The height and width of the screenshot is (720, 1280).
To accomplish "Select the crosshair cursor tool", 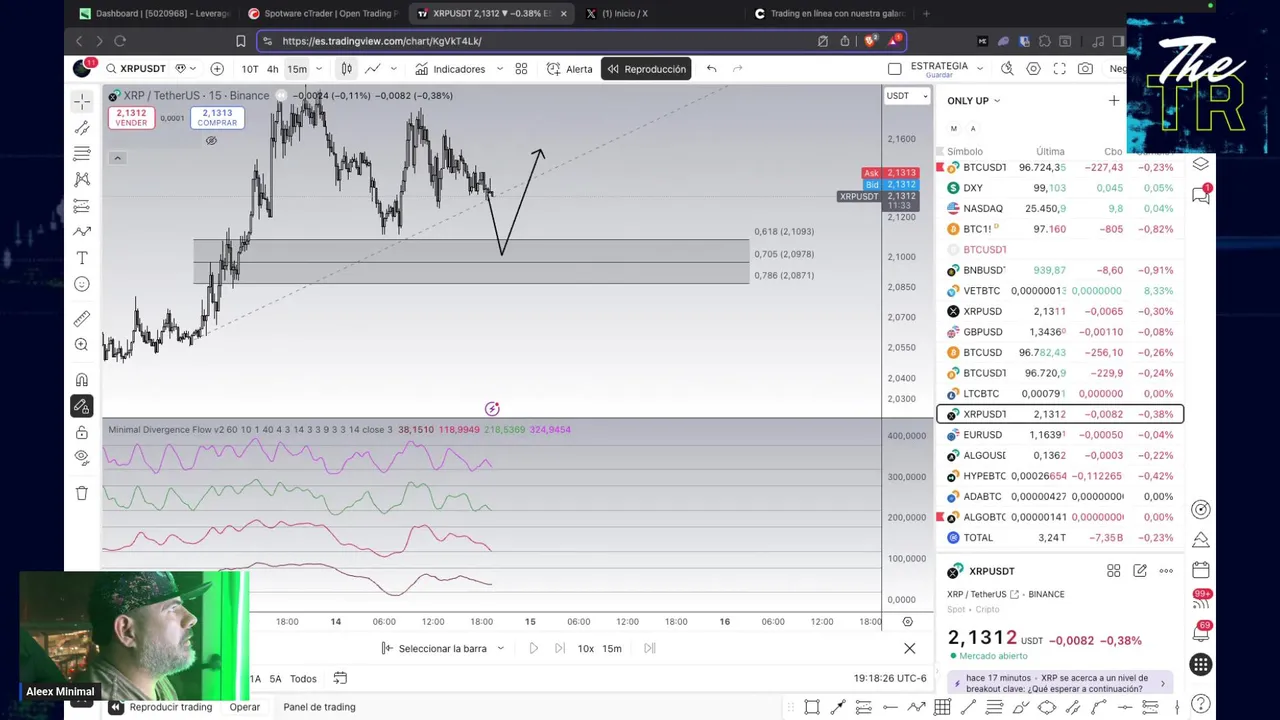I will click(82, 101).
